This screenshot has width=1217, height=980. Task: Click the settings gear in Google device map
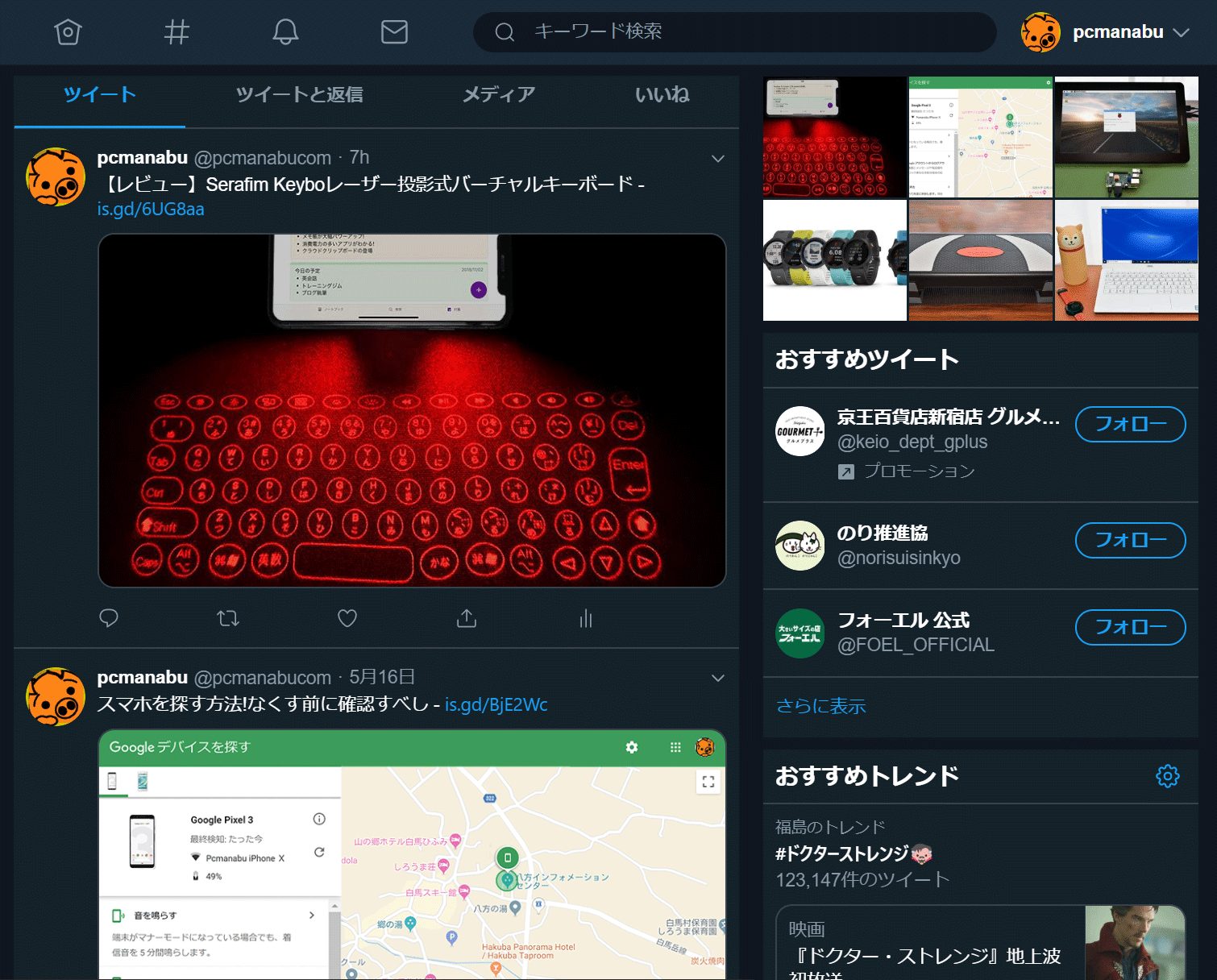click(632, 747)
